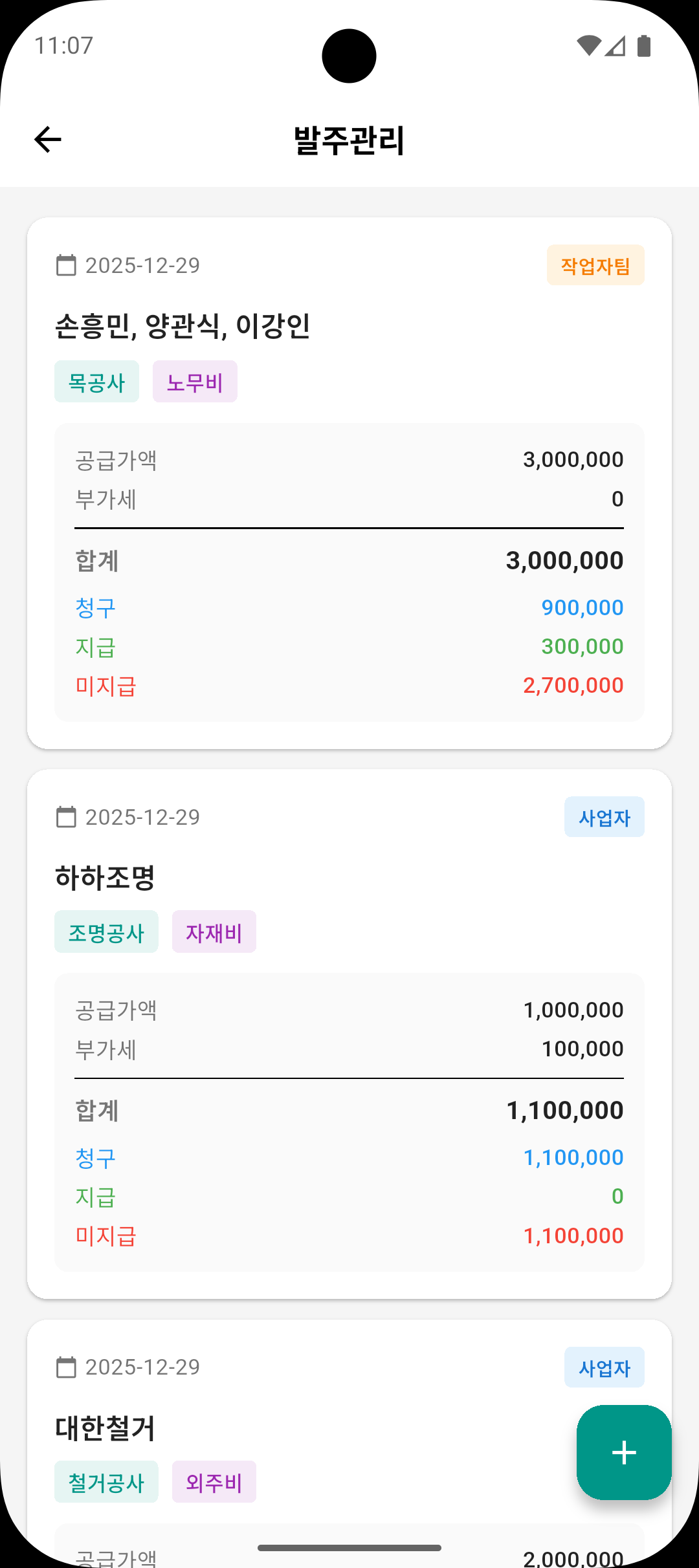Select the 외주비 tag
This screenshot has width=699, height=1568.
(x=214, y=1481)
